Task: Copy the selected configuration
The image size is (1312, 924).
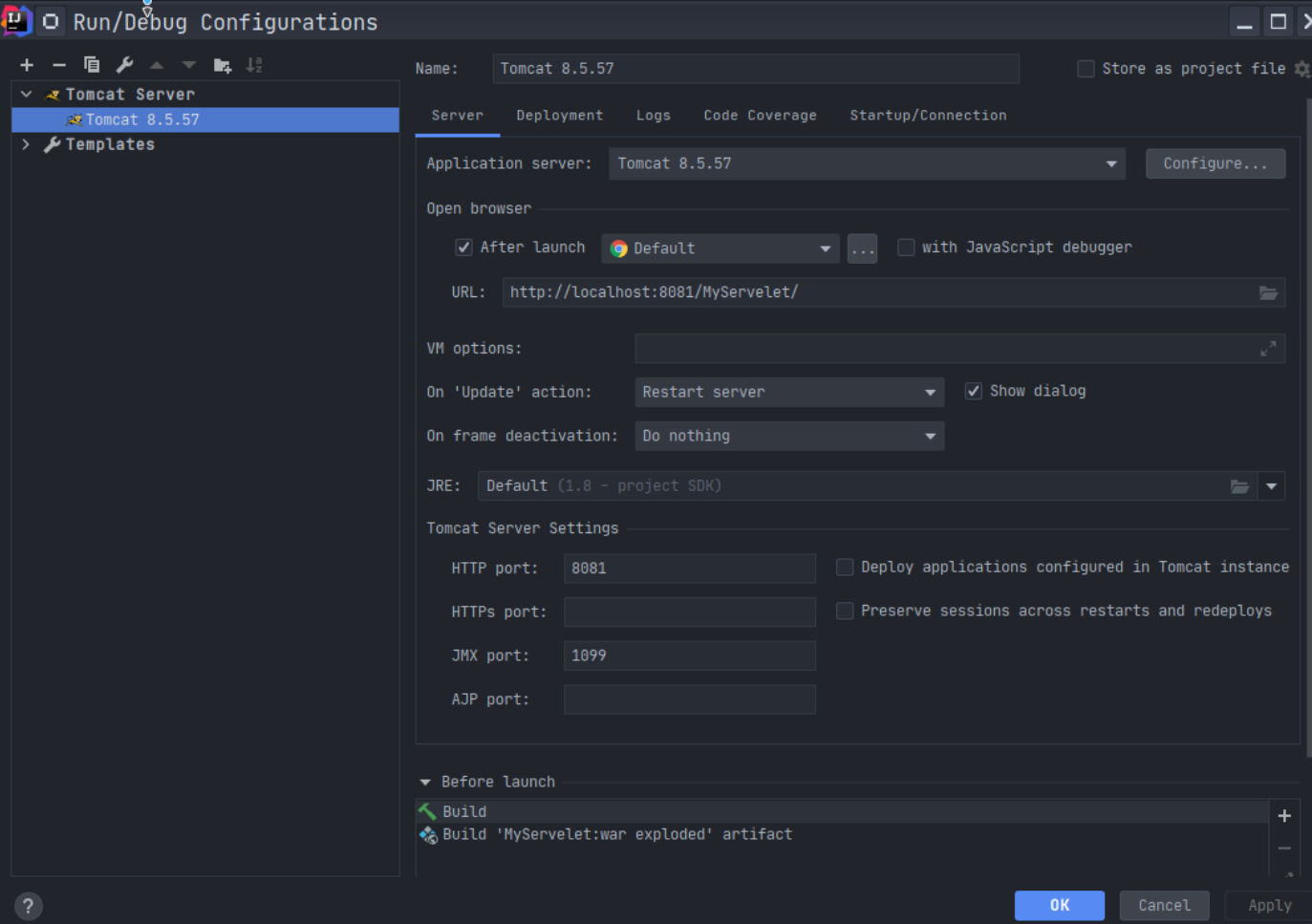Action: coord(92,65)
